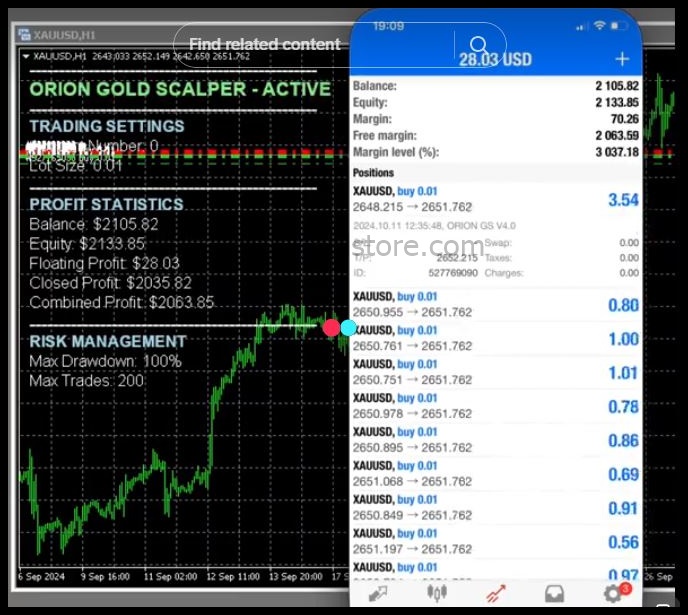Click the 0.91 profit value
Screen dimensions: 688x615
(623, 508)
